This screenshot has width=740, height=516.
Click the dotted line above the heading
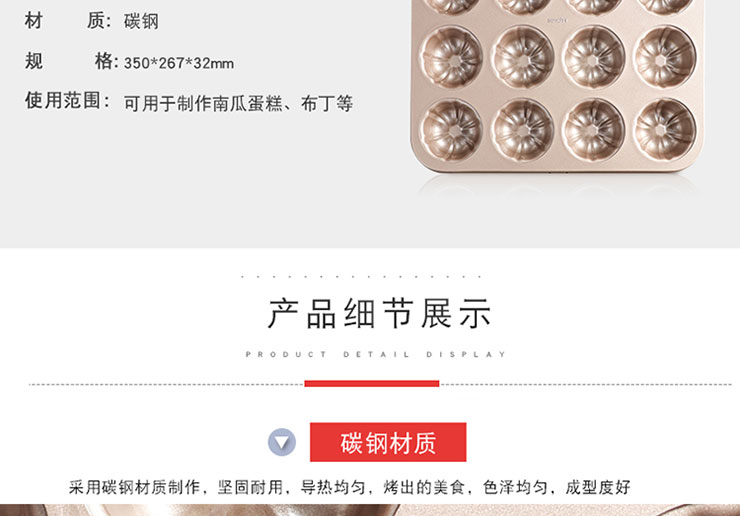(x=362, y=277)
